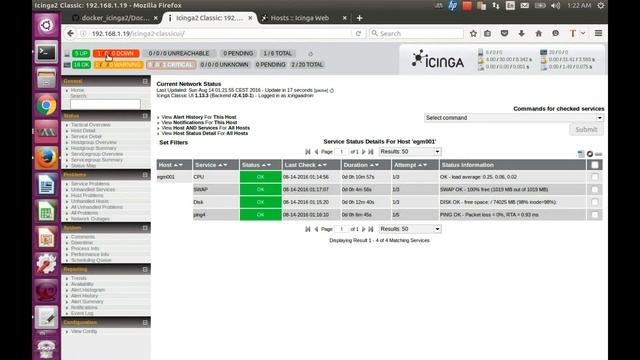The height and width of the screenshot is (360, 640).
Task: Click host name egm001 in table
Action: (166, 177)
